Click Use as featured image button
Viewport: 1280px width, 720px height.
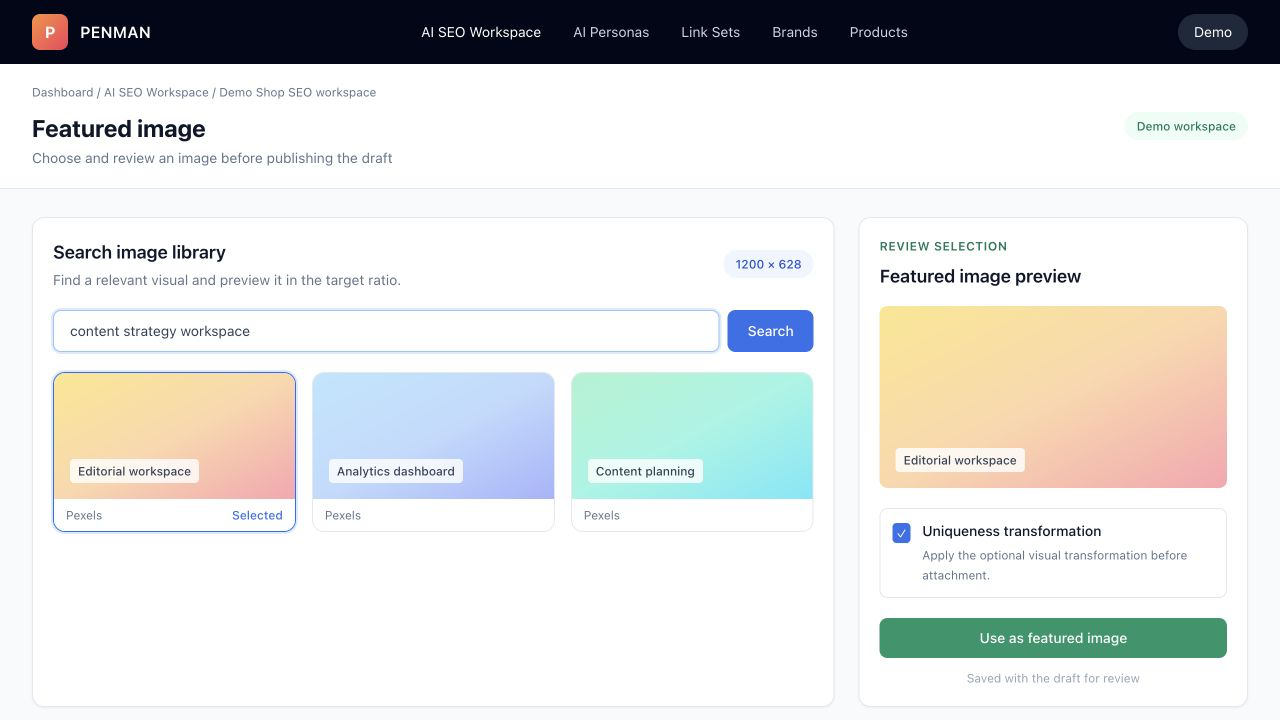pyautogui.click(x=1053, y=638)
